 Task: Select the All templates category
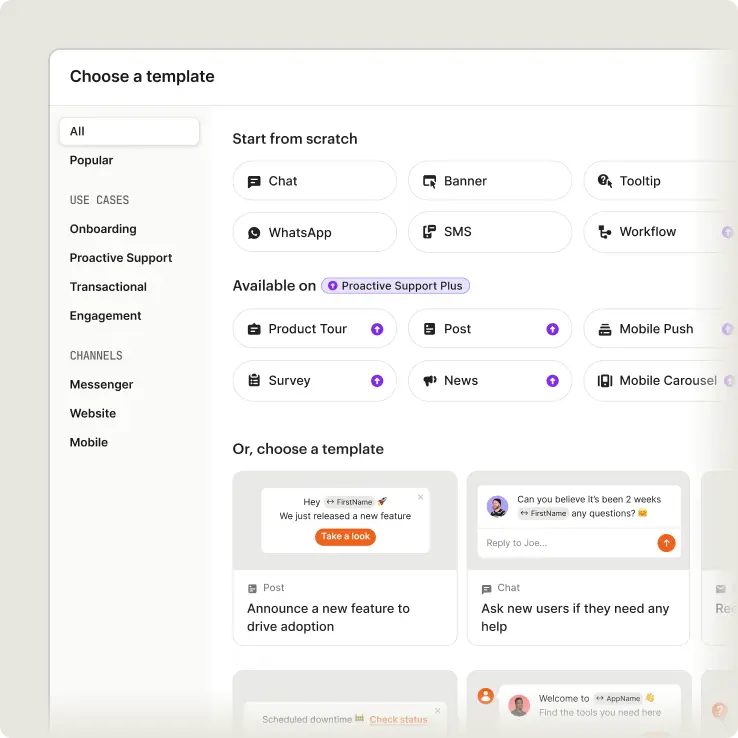click(x=129, y=131)
